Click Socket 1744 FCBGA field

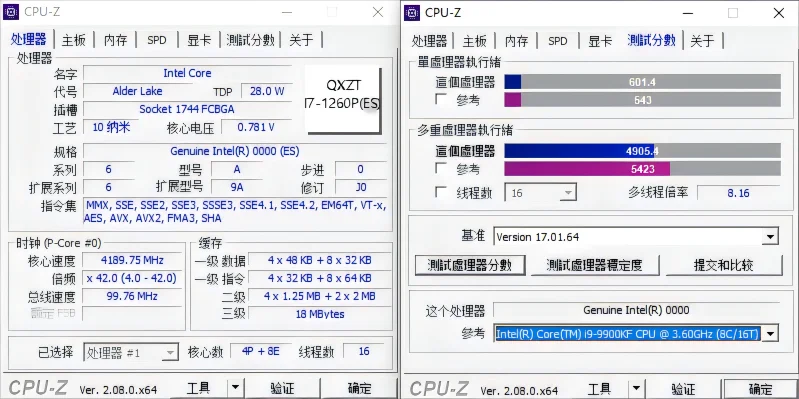tap(188, 109)
